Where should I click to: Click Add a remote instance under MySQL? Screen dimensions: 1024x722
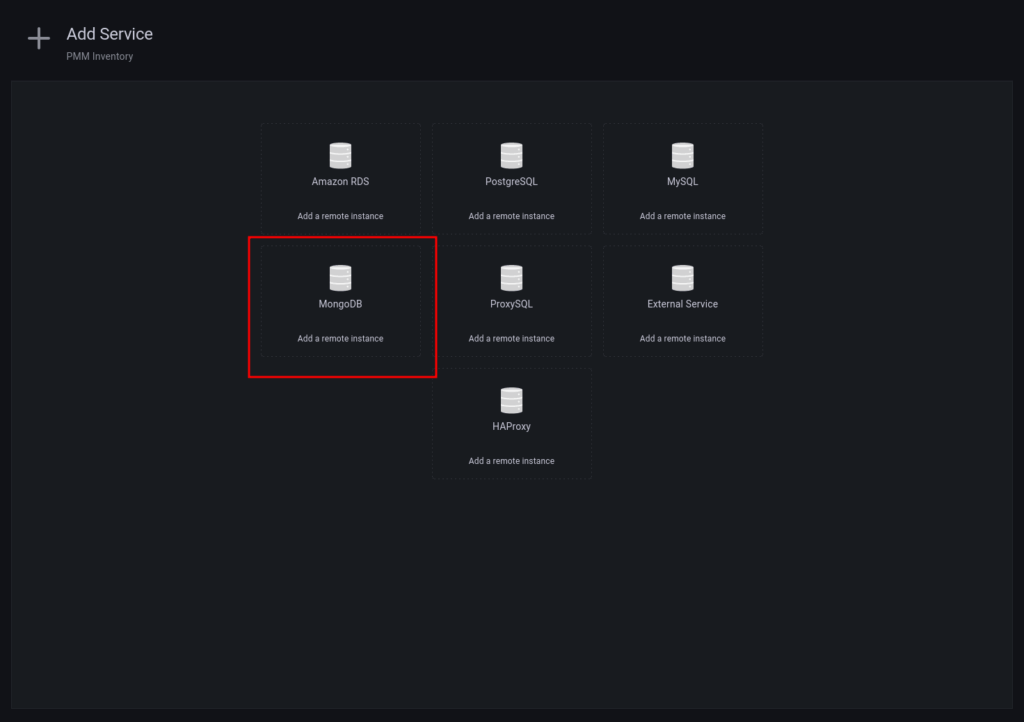coord(682,215)
